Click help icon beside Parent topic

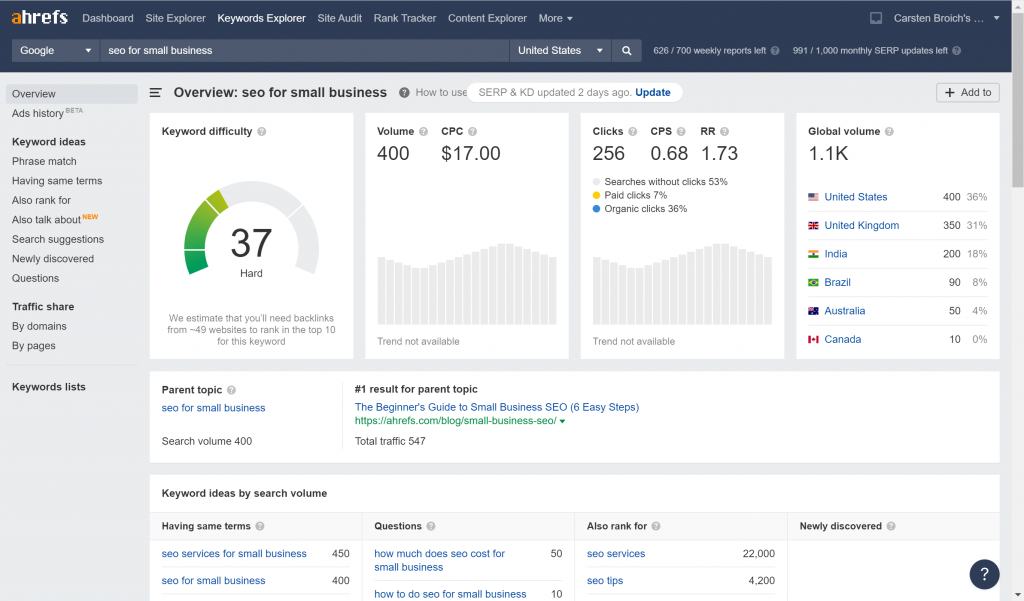[x=231, y=390]
